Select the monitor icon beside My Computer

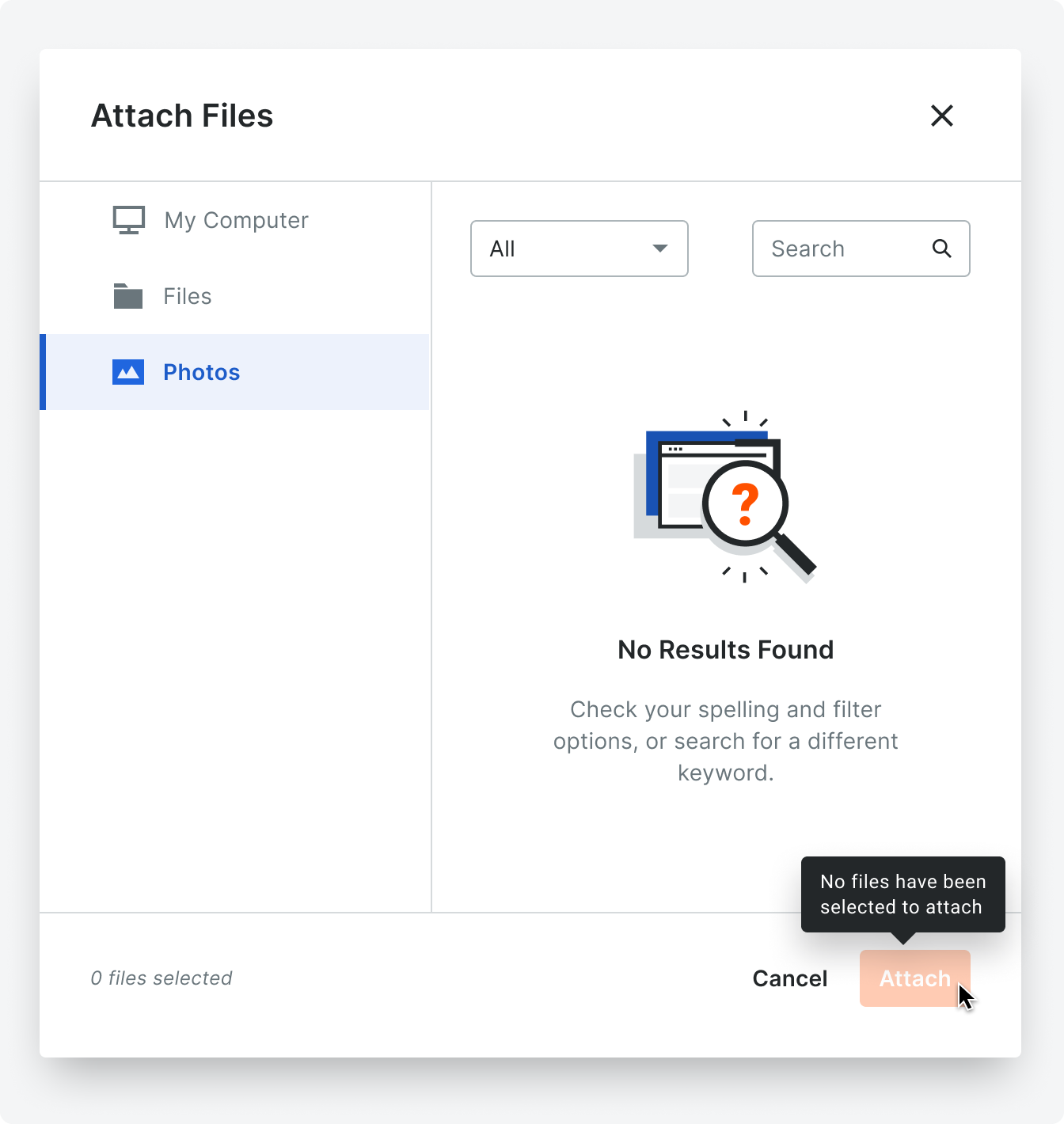(x=128, y=220)
